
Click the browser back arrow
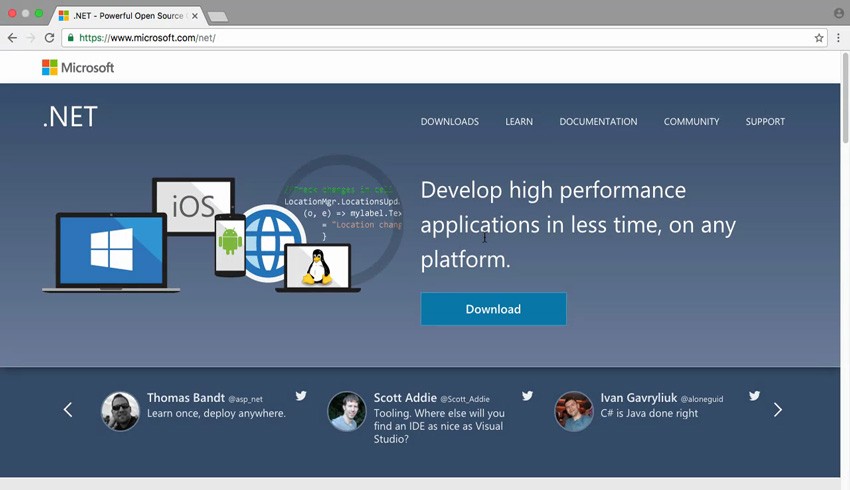12,38
